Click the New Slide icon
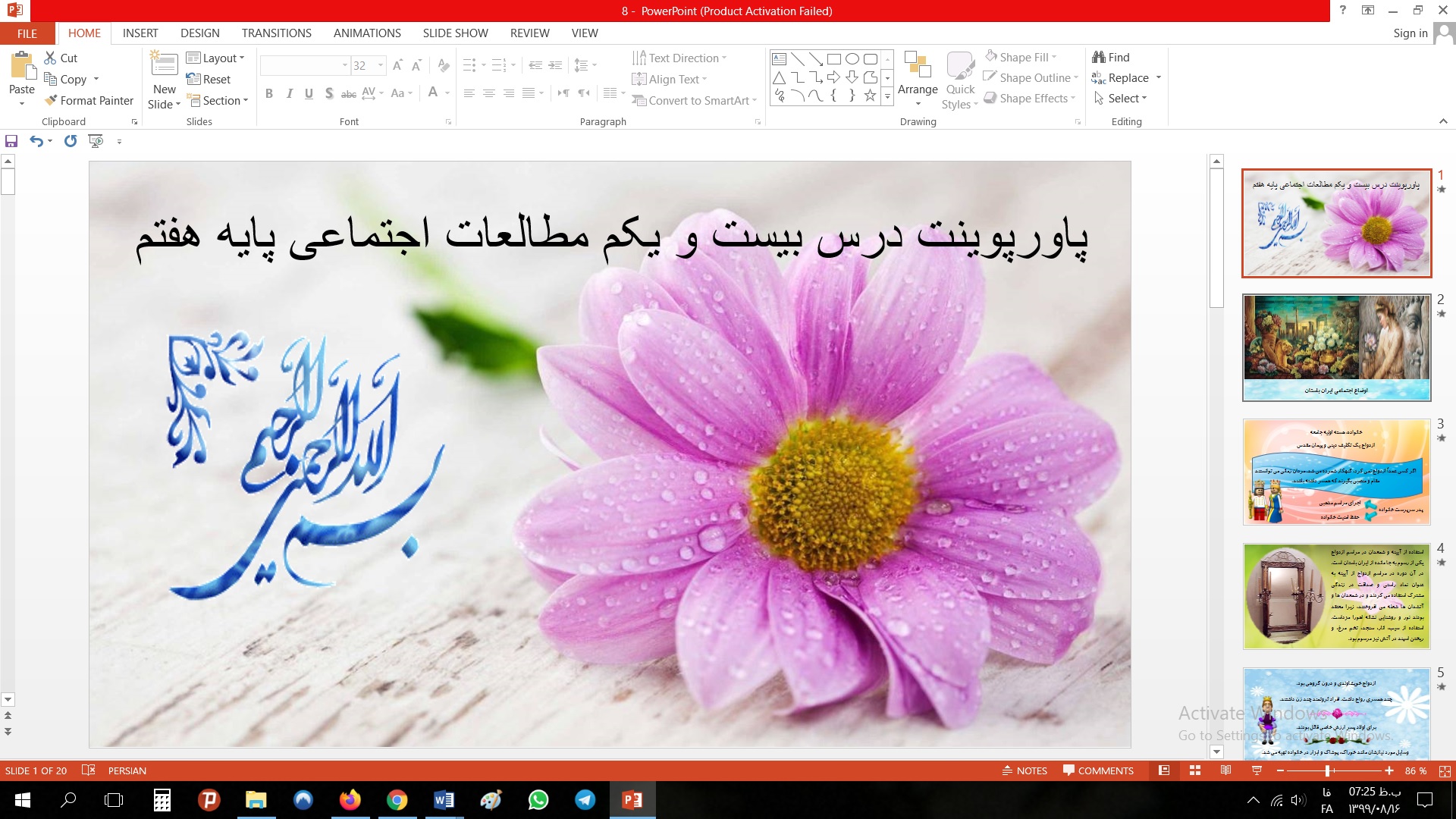 click(165, 64)
